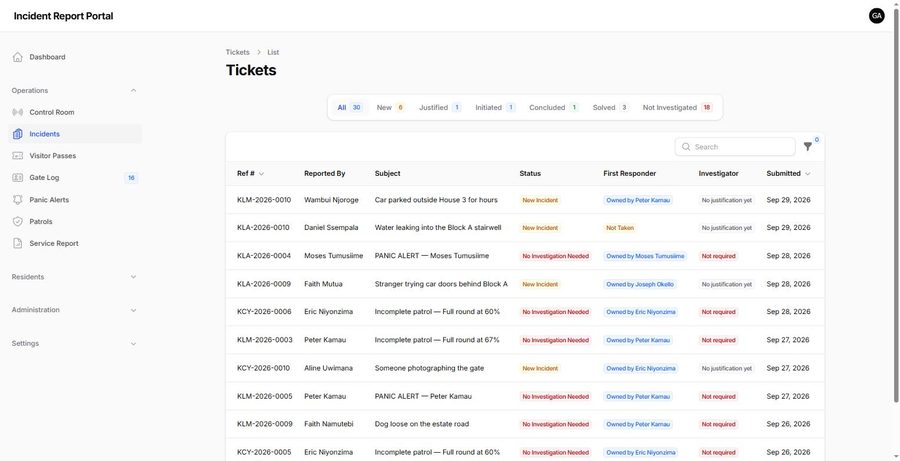Click the Subject column header
Image resolution: width=900 pixels, height=461 pixels.
click(387, 173)
